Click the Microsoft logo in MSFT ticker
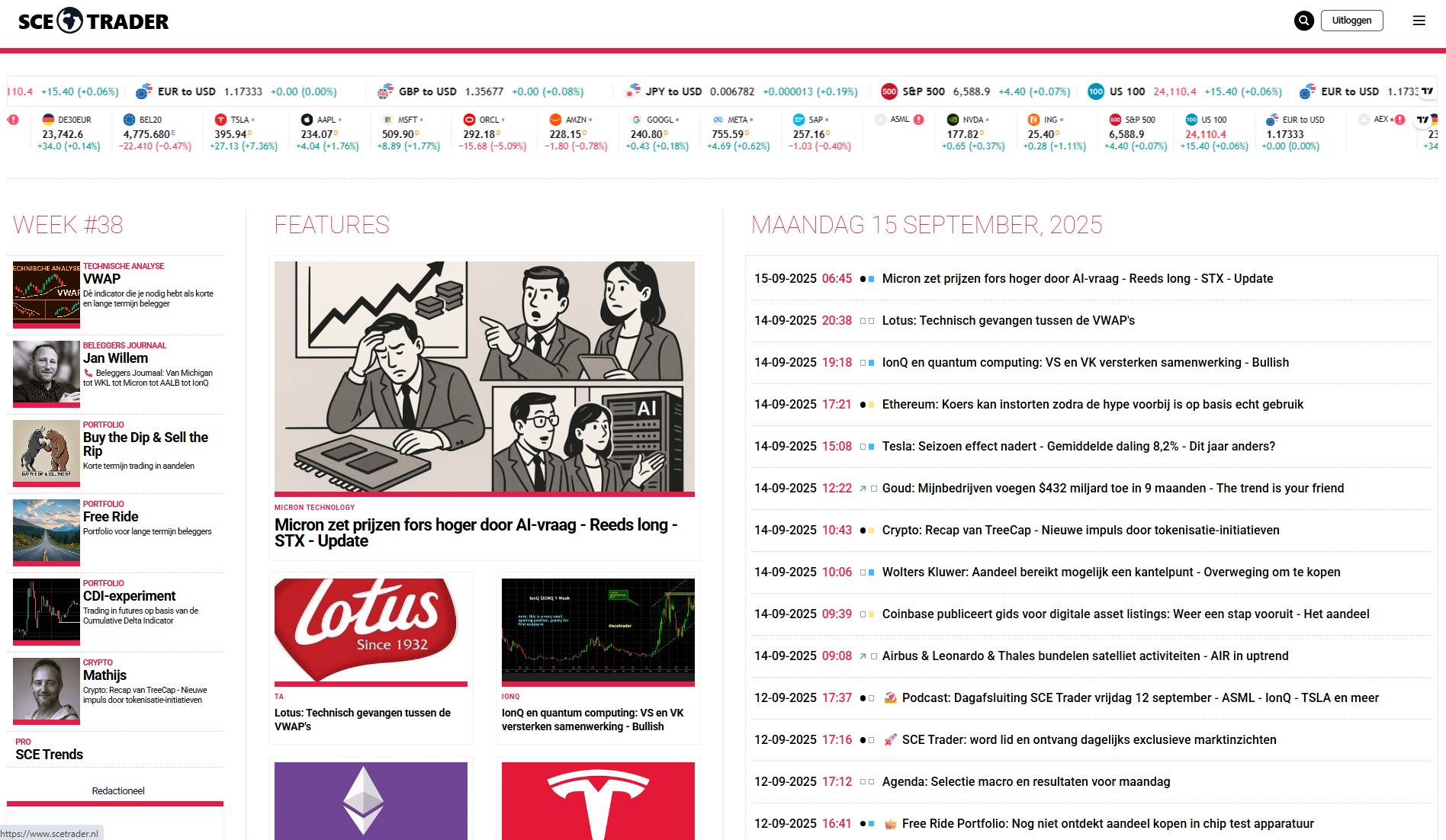This screenshot has height=840, width=1446. click(x=387, y=120)
